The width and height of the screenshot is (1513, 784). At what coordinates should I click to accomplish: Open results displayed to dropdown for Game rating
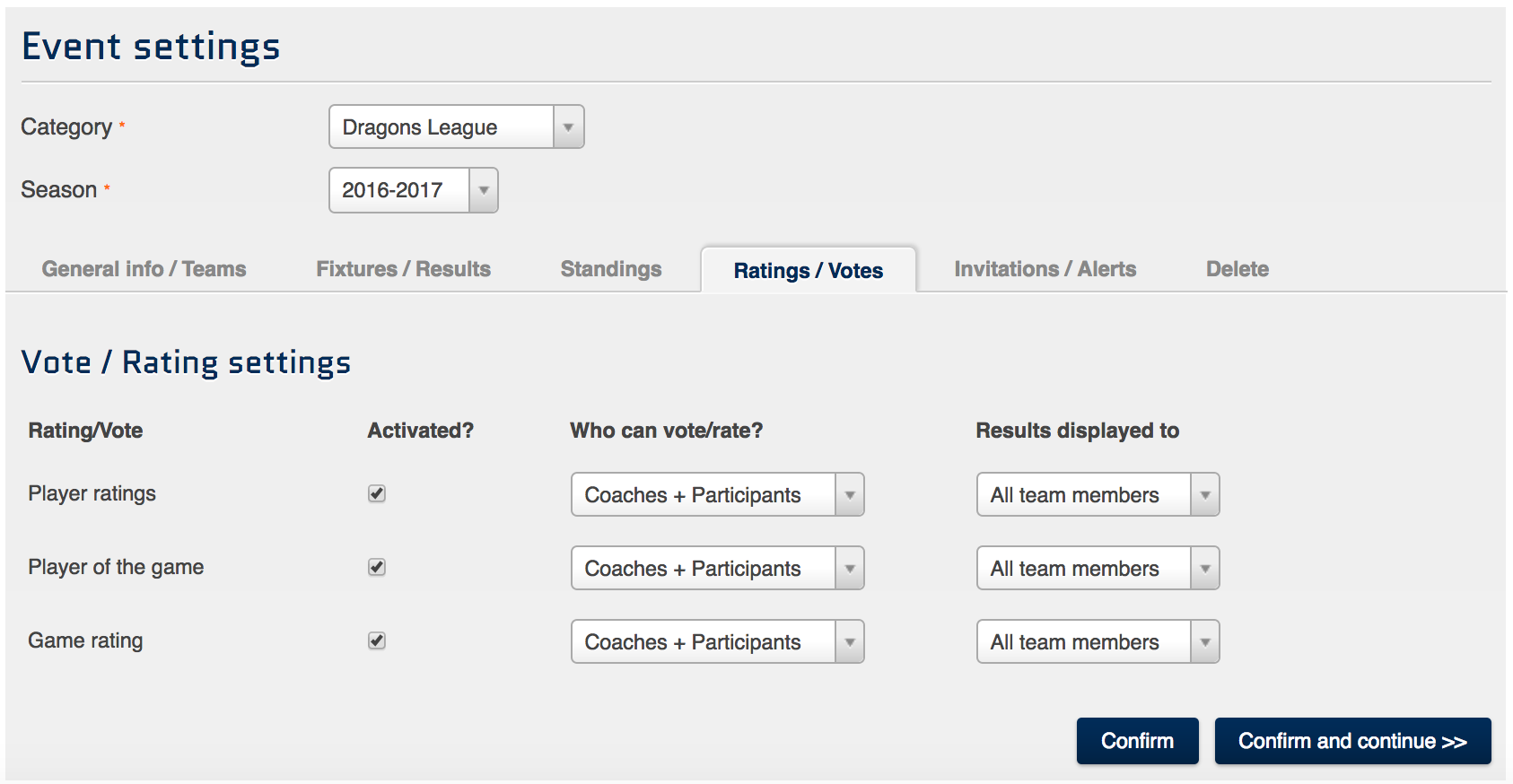1097,642
